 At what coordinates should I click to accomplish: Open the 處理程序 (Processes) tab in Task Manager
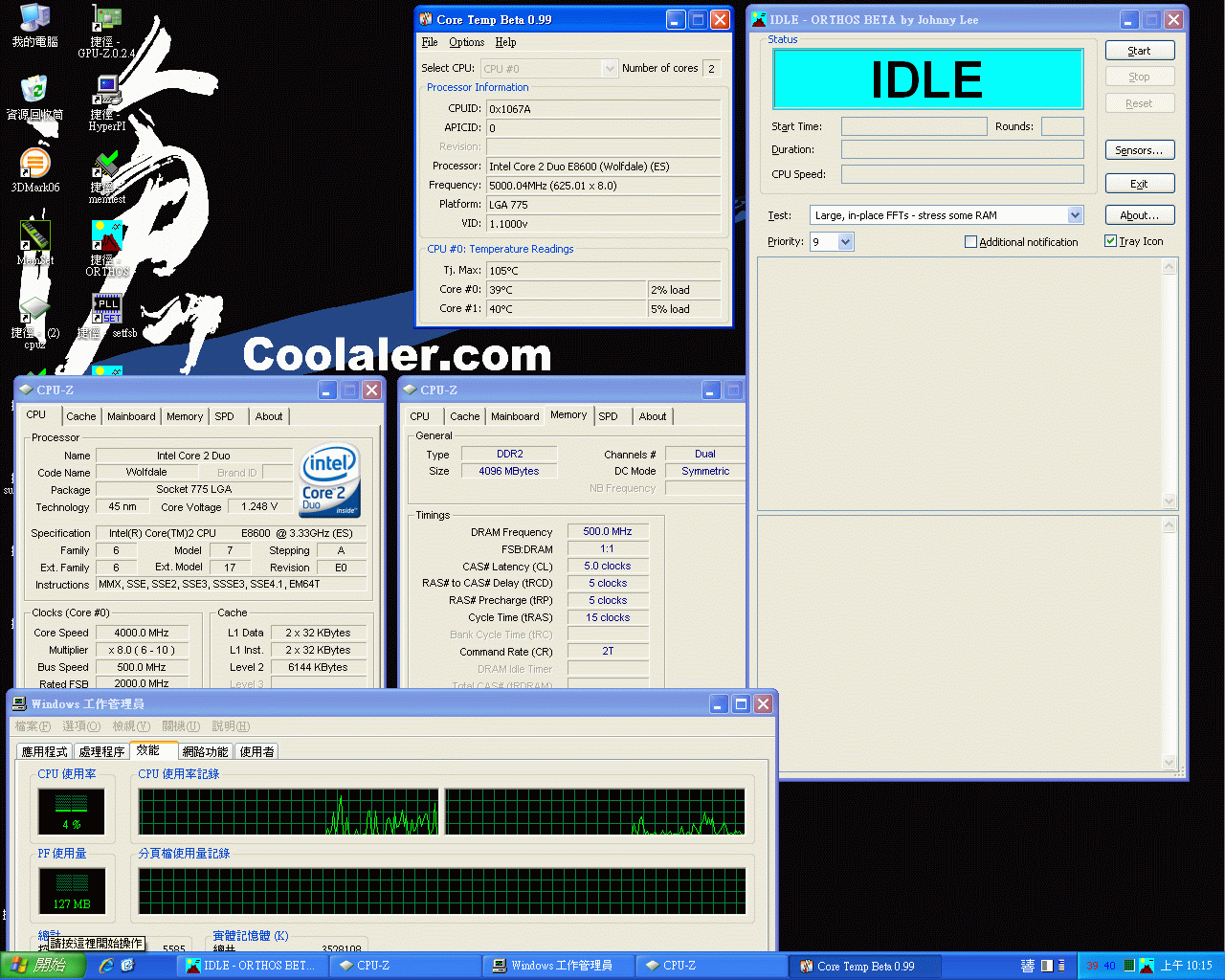coord(101,751)
